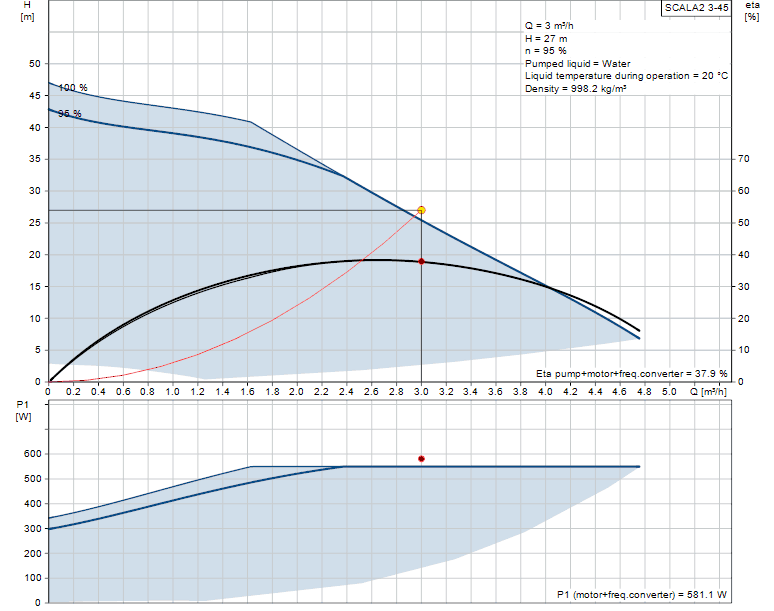
Task: Click the Q [m³/h] axis label
Action: click(x=711, y=391)
